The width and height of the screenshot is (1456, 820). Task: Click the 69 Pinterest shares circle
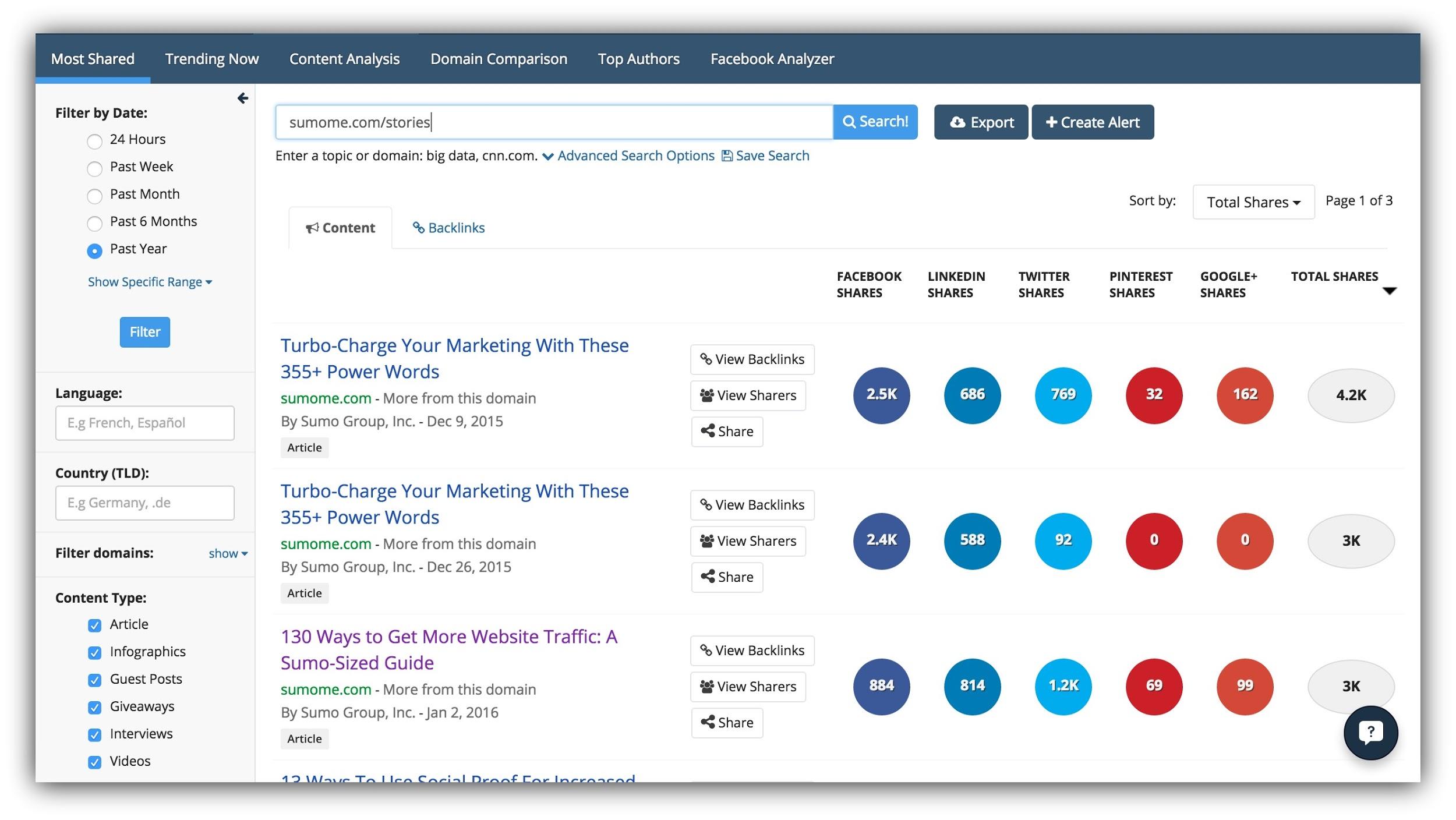[x=1154, y=686]
